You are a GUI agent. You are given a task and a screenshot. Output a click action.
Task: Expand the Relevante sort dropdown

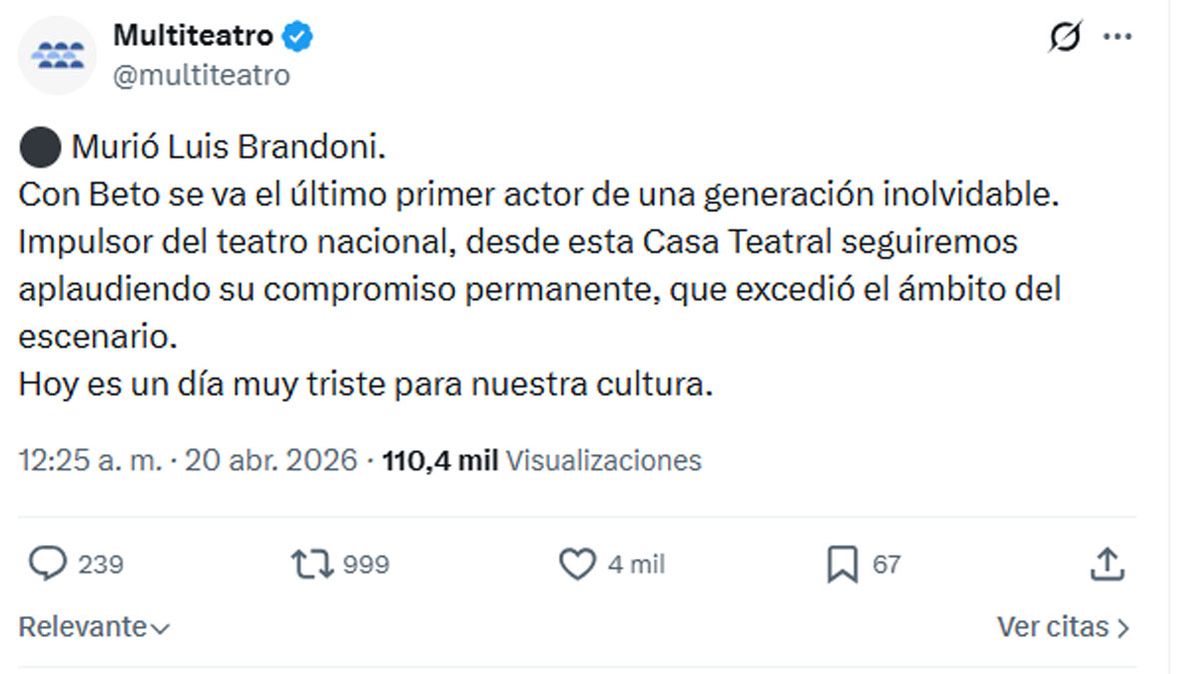(94, 627)
